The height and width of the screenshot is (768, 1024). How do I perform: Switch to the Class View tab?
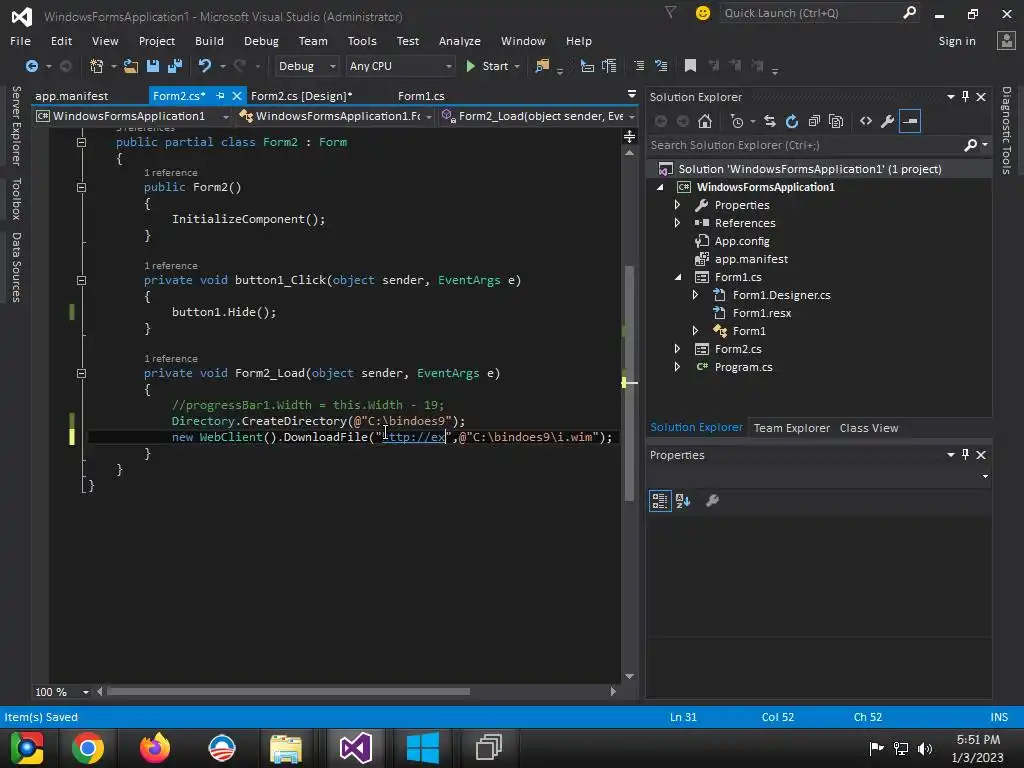pyautogui.click(x=869, y=428)
